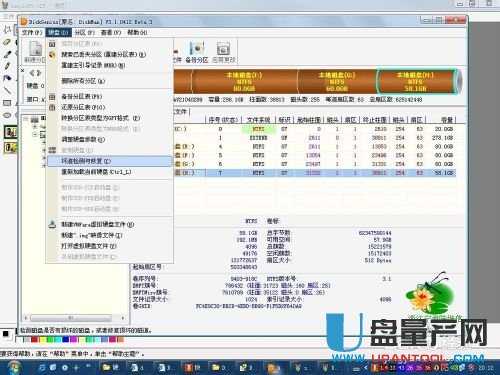Expand the top disk node in the tree
Screen dimensions: 500x375
(26, 118)
